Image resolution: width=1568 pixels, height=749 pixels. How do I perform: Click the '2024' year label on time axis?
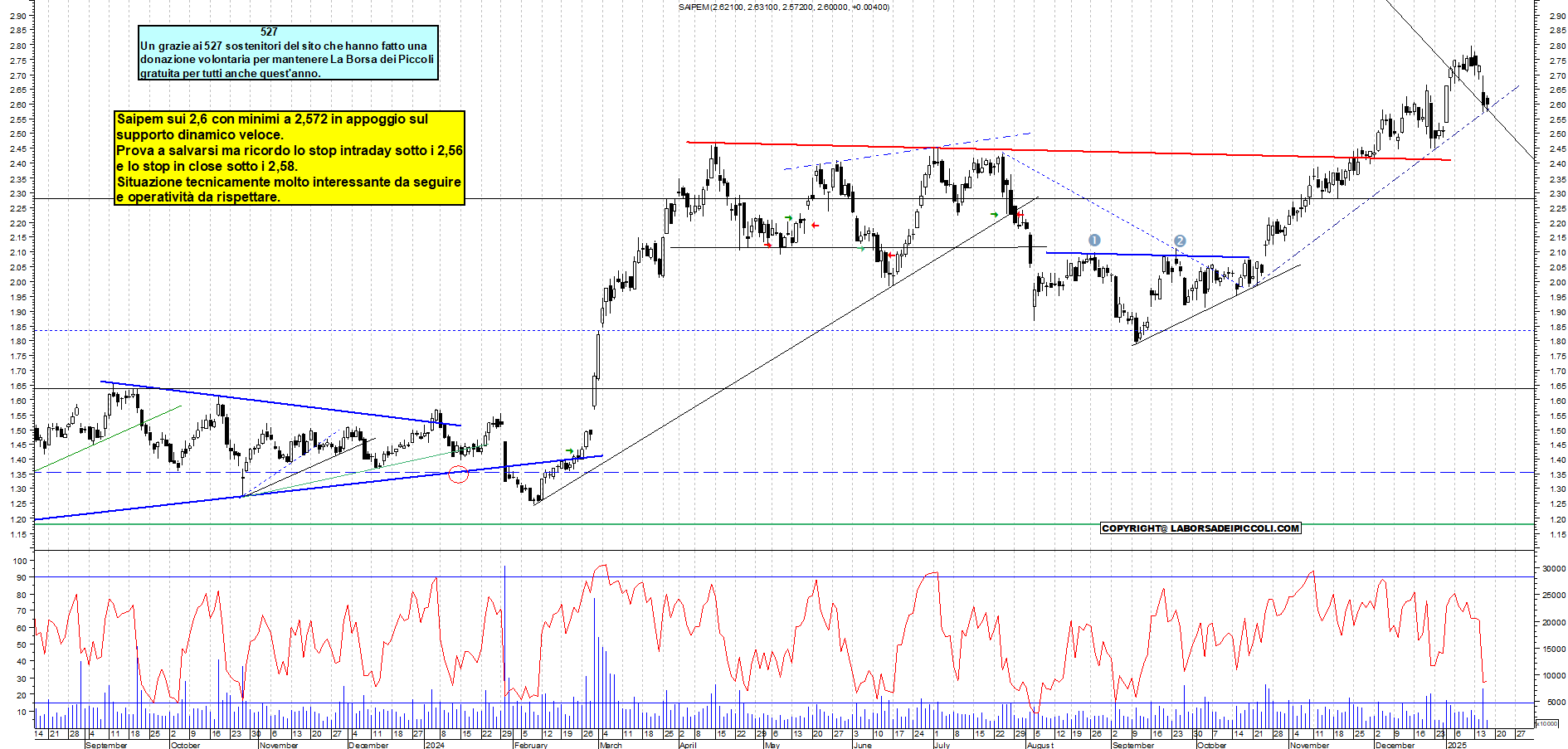(x=434, y=745)
